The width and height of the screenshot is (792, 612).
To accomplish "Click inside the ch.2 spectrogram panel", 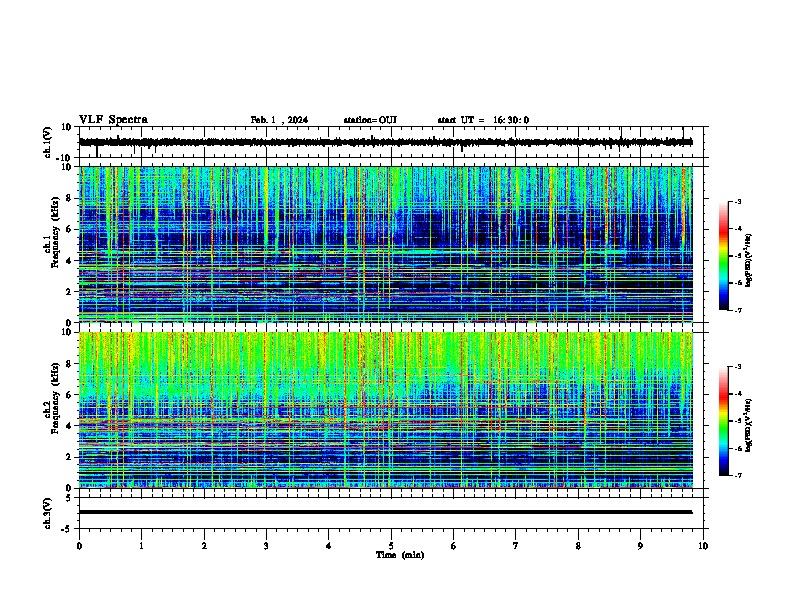I will click(x=386, y=410).
